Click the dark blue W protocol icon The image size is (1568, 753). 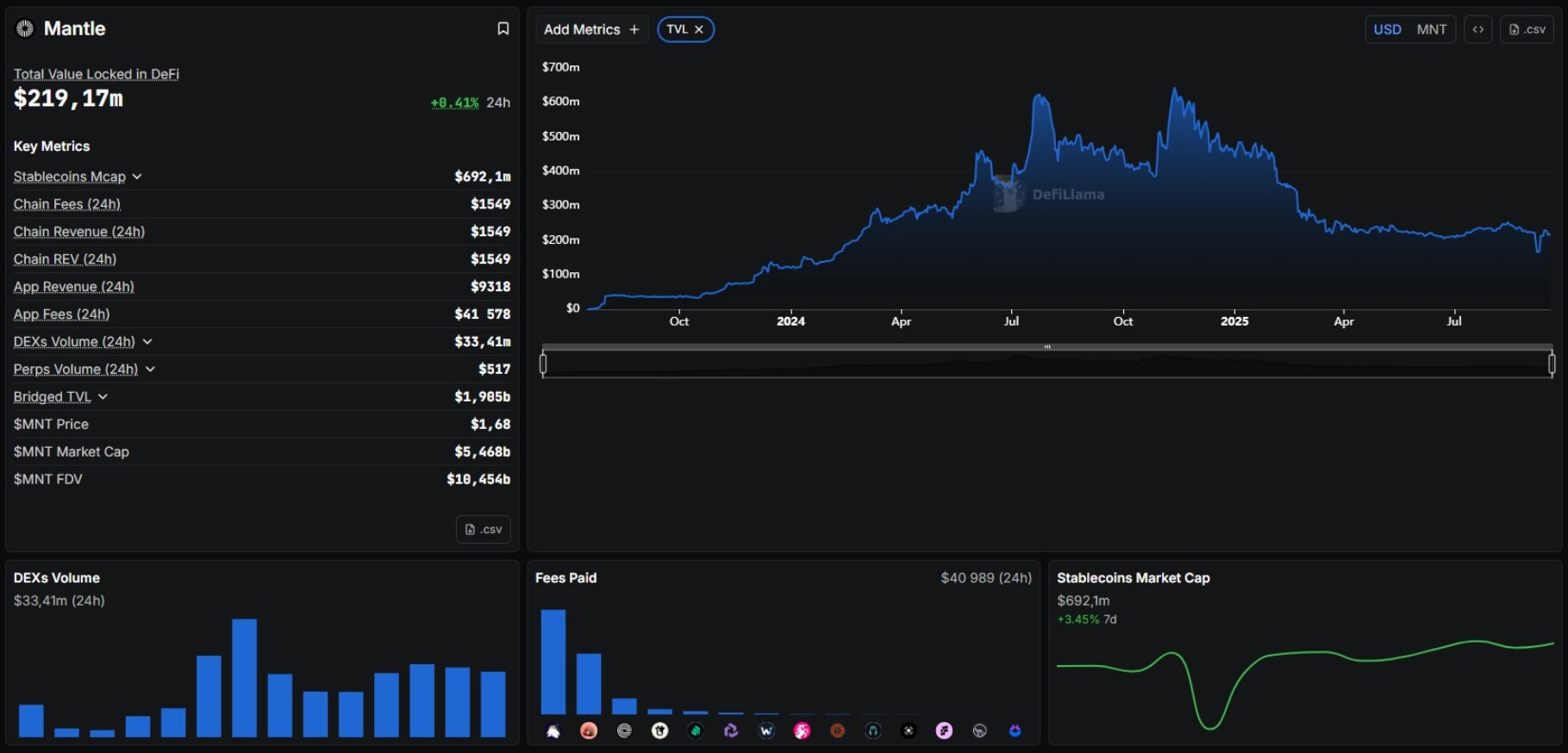(x=766, y=731)
